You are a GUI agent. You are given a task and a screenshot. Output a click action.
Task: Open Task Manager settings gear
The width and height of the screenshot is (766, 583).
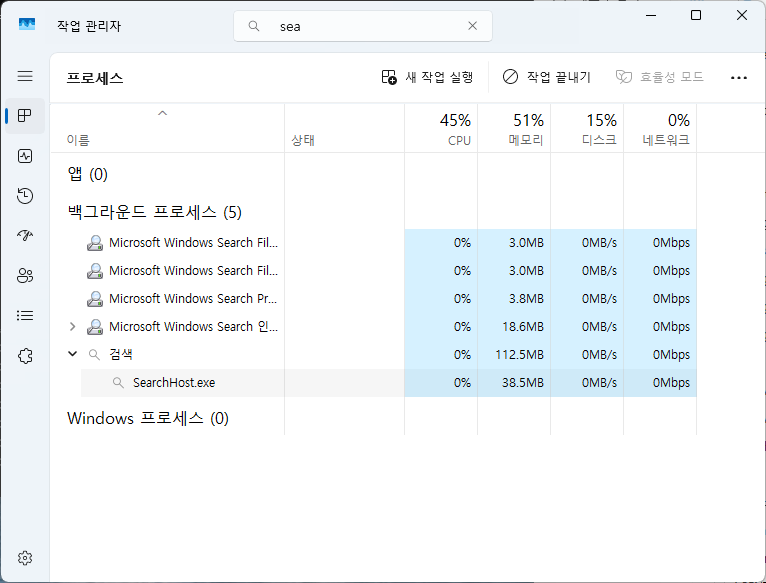(25, 558)
